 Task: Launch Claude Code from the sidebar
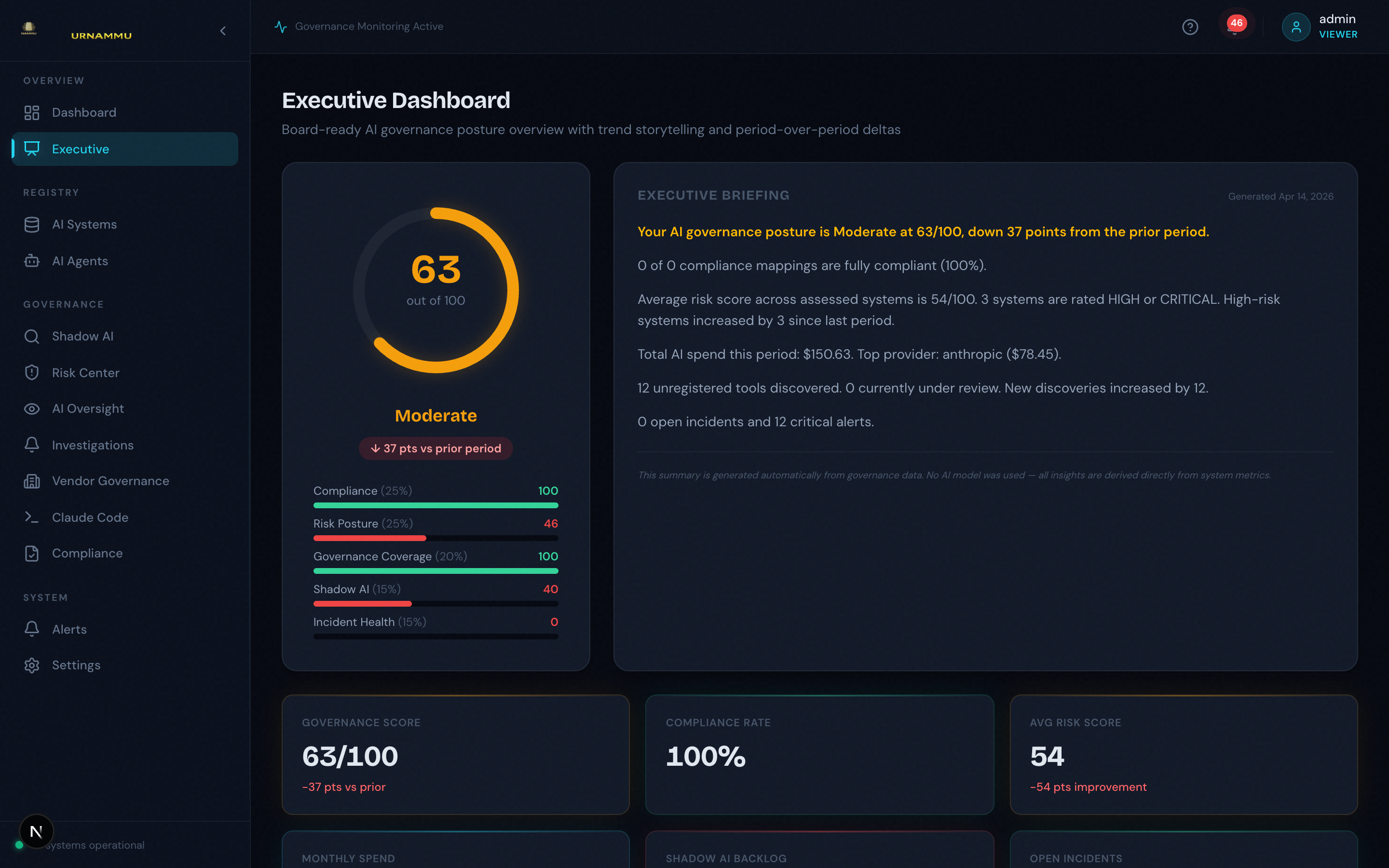click(90, 516)
